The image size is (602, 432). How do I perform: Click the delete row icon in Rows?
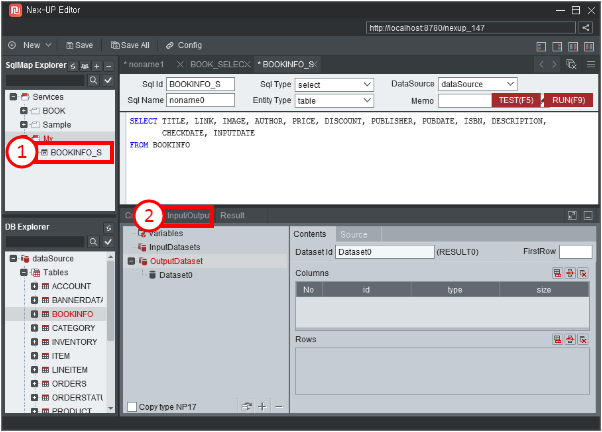tap(583, 339)
